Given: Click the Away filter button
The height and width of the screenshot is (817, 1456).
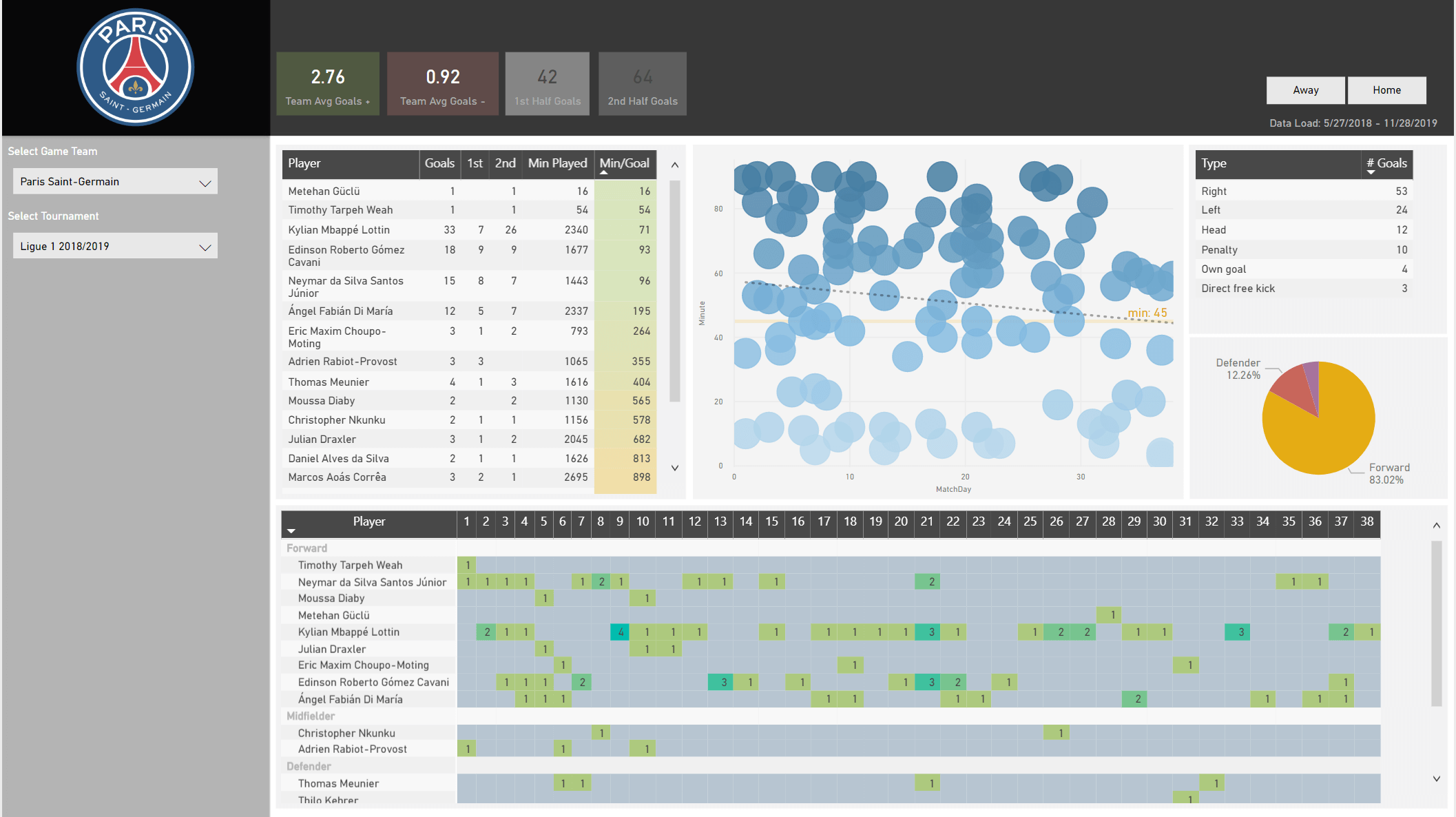Looking at the screenshot, I should [x=1305, y=90].
